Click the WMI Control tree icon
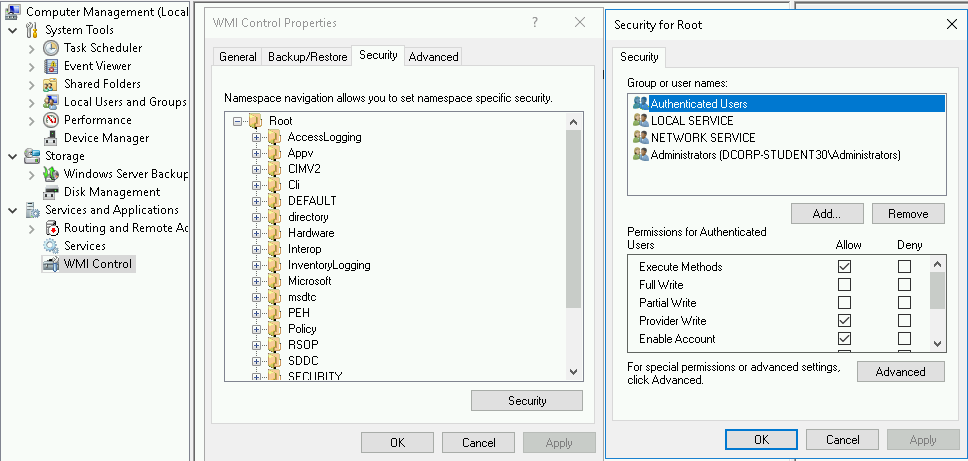Image resolution: width=968 pixels, height=461 pixels. pos(51,264)
